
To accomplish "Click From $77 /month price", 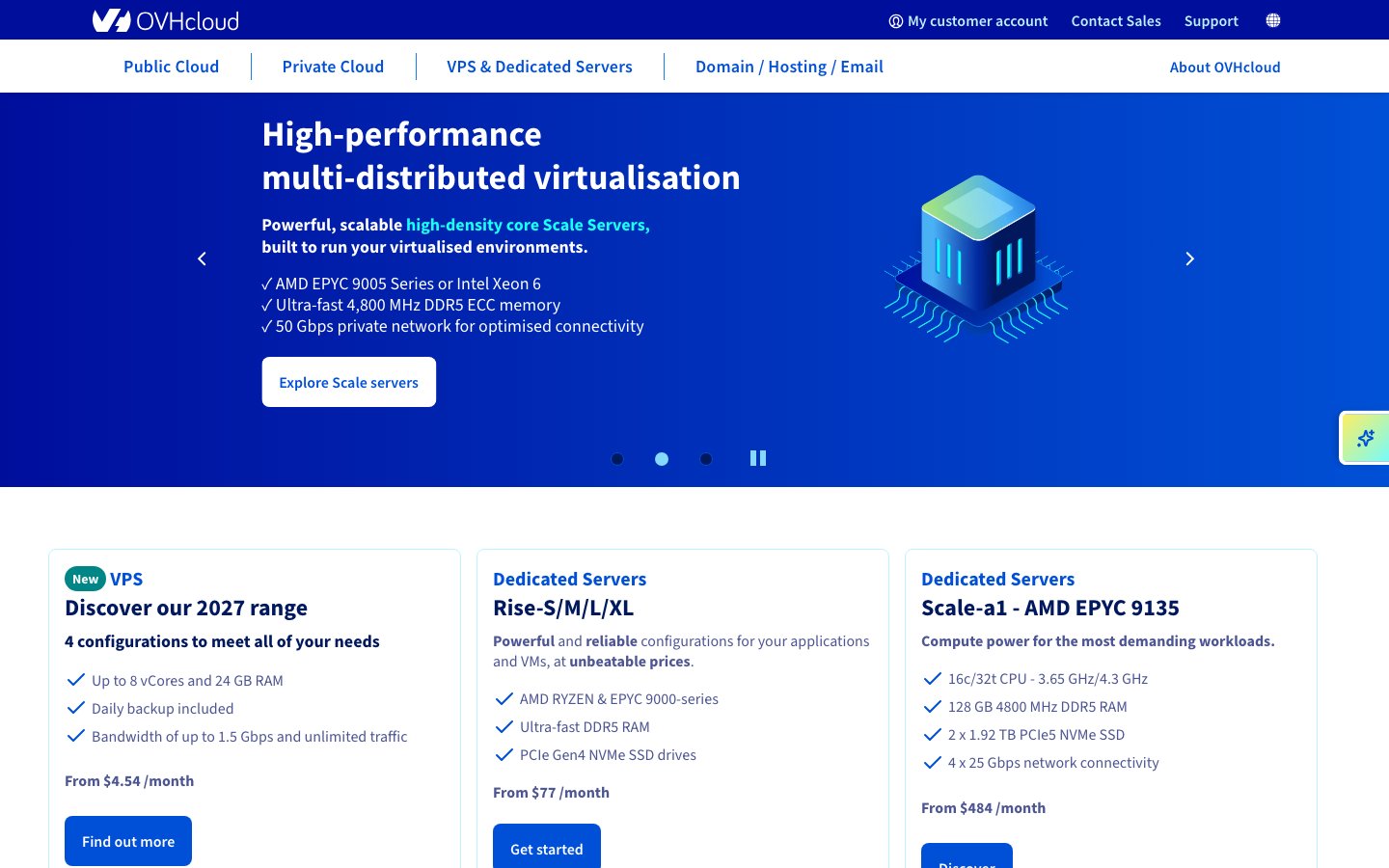I will (x=551, y=793).
